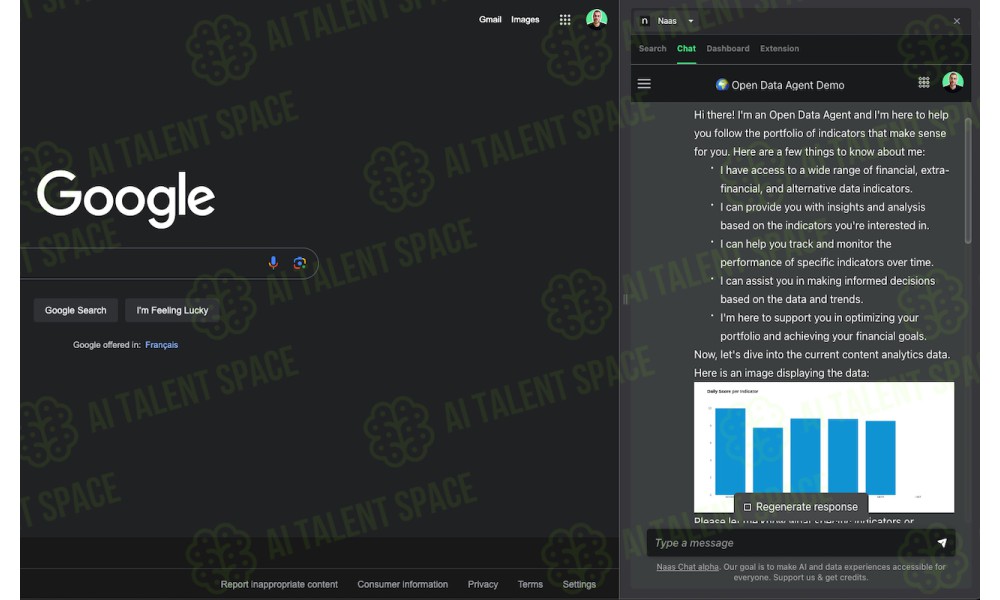Open the Naas Chat alpha link
Viewport: 1000px width, 600px height.
[687, 567]
